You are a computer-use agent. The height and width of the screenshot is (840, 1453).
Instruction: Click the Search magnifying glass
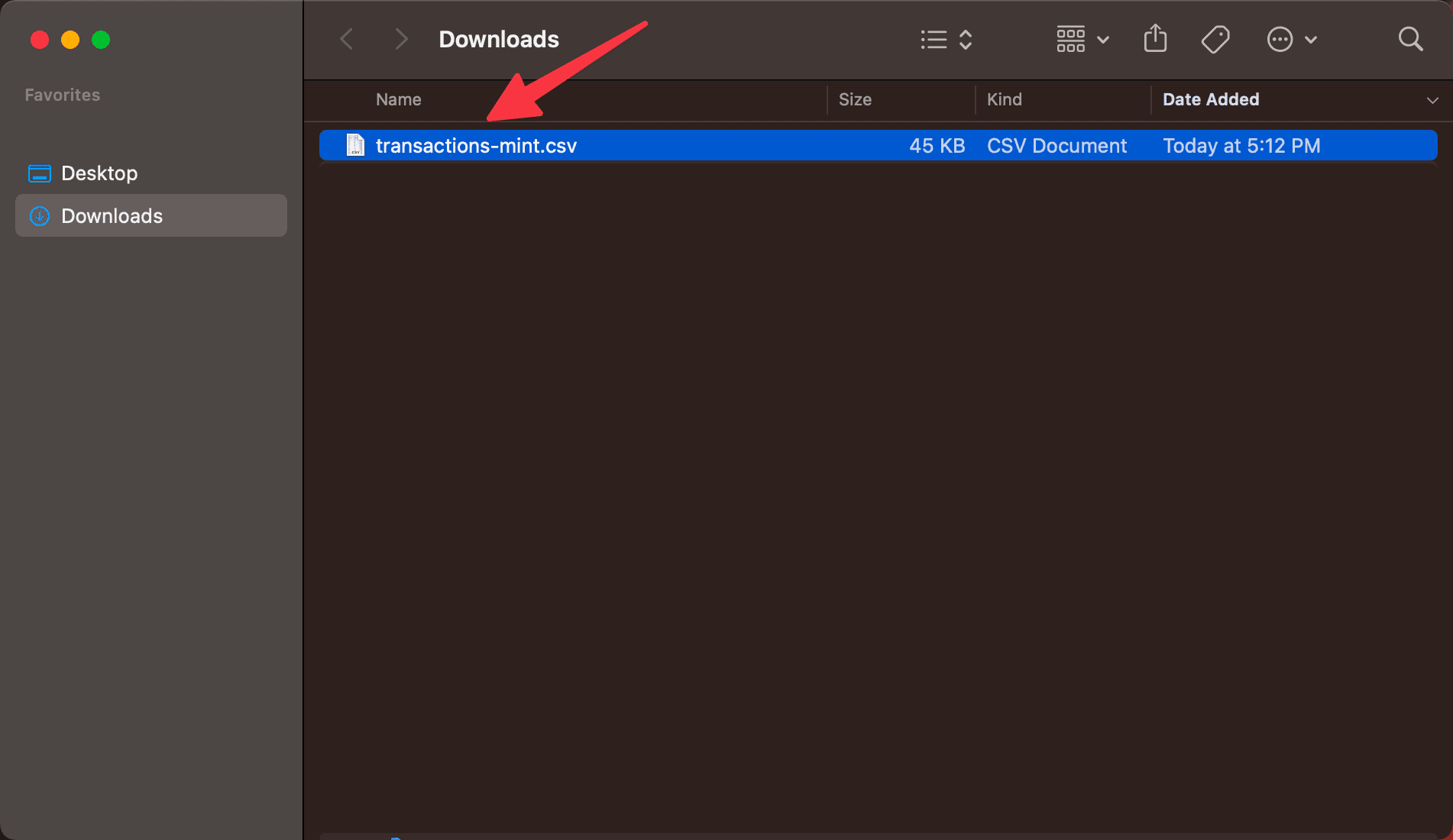1410,39
